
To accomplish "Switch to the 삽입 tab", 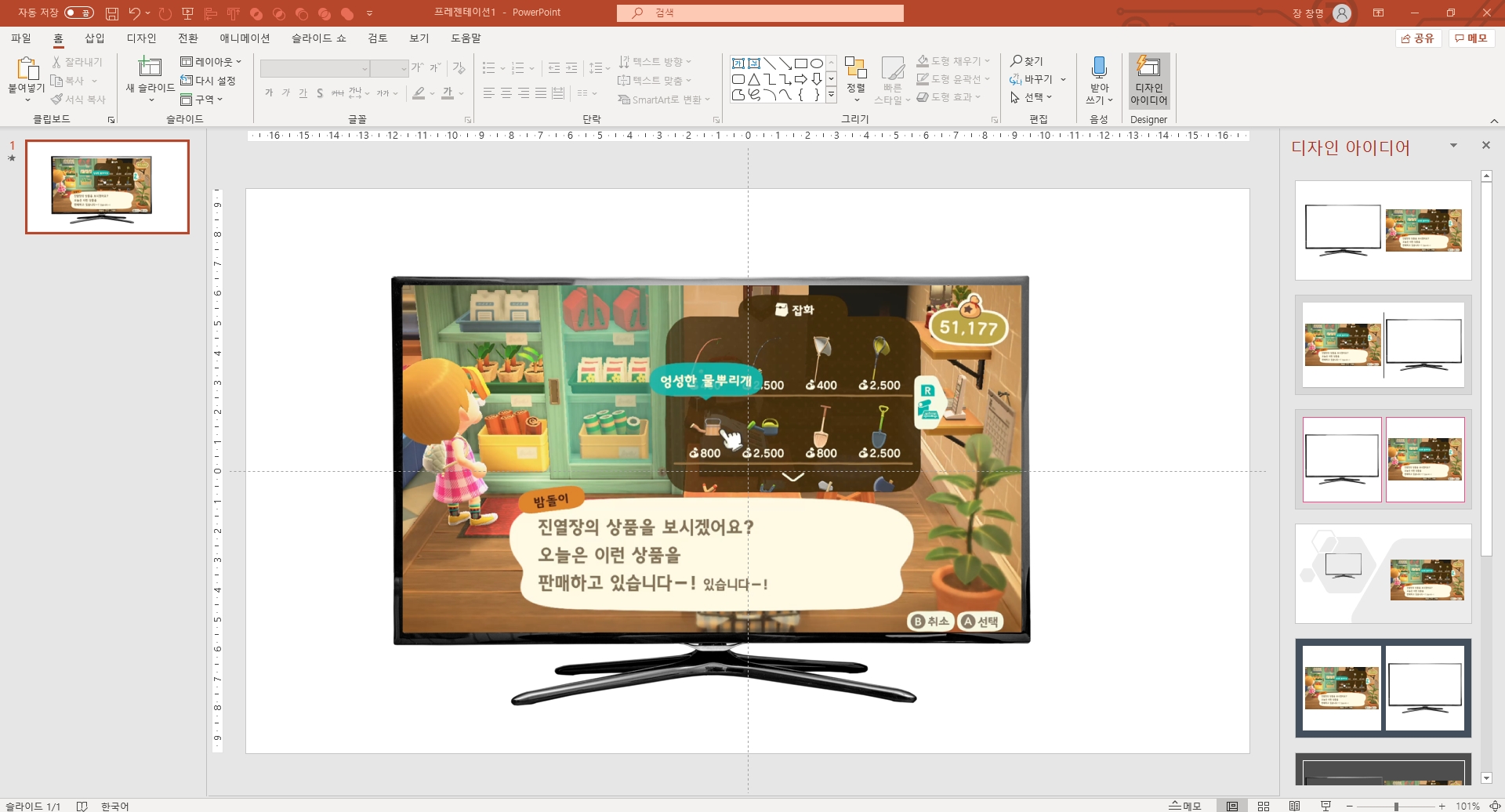I will 94,38.
